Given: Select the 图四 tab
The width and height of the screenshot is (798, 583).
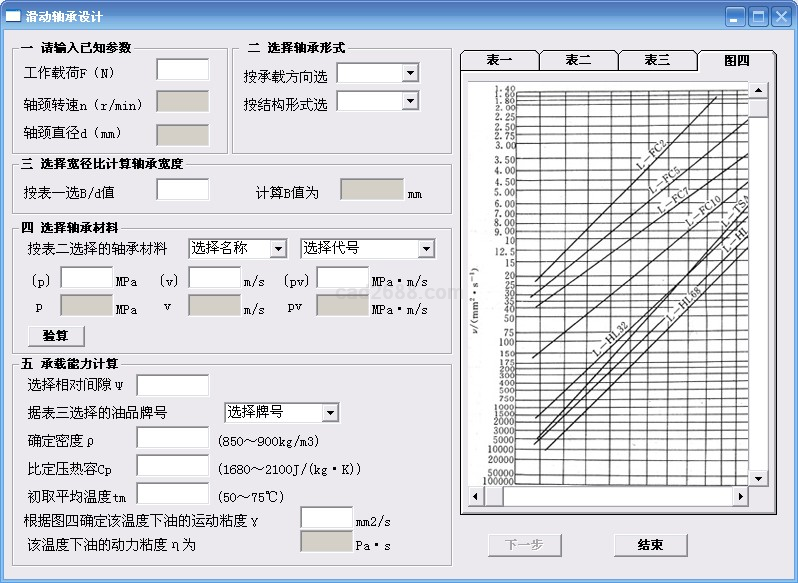Looking at the screenshot, I should 736,60.
